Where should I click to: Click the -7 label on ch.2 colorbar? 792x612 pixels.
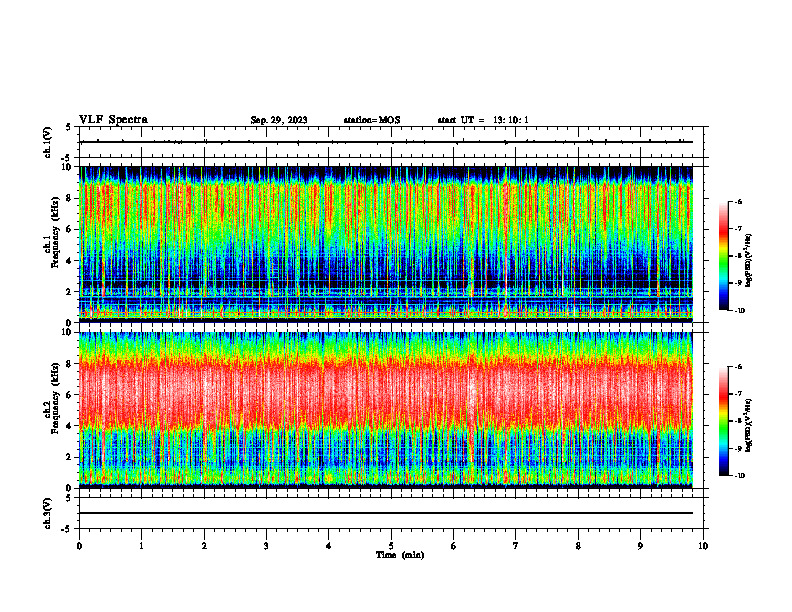(x=738, y=394)
